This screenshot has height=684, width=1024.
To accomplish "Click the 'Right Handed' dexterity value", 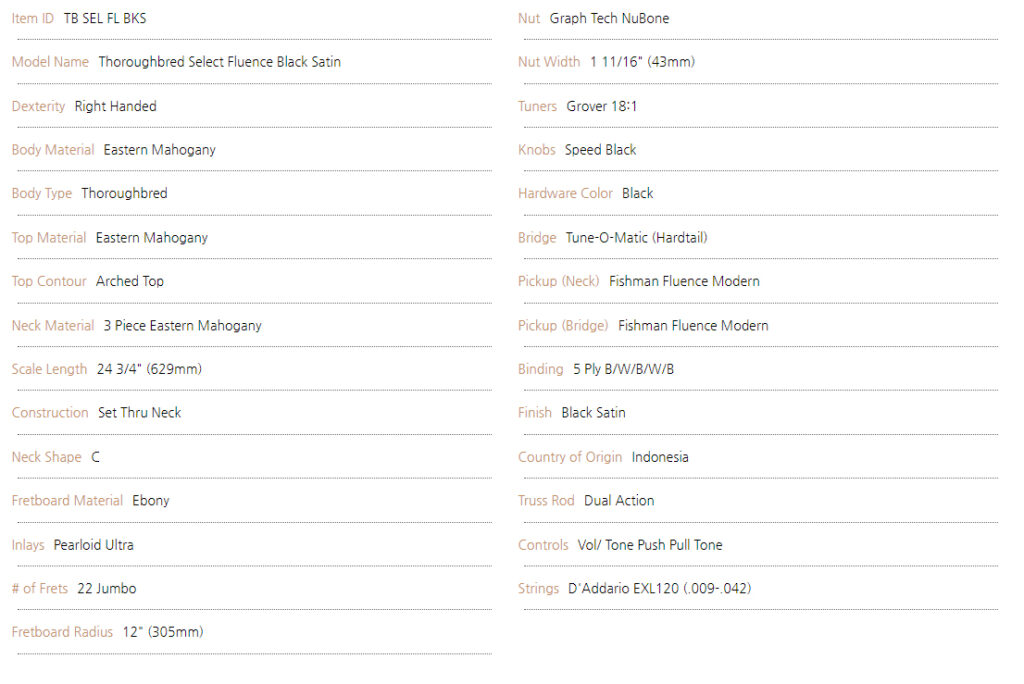I will pyautogui.click(x=116, y=106).
